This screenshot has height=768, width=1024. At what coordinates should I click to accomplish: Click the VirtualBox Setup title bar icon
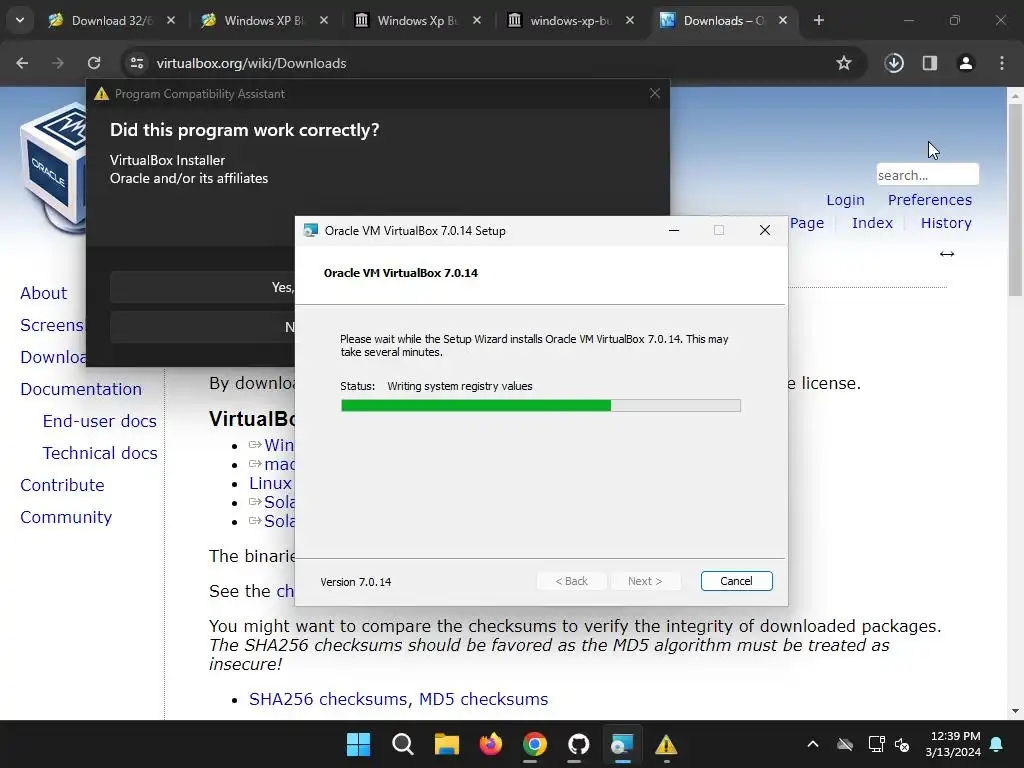tap(311, 230)
